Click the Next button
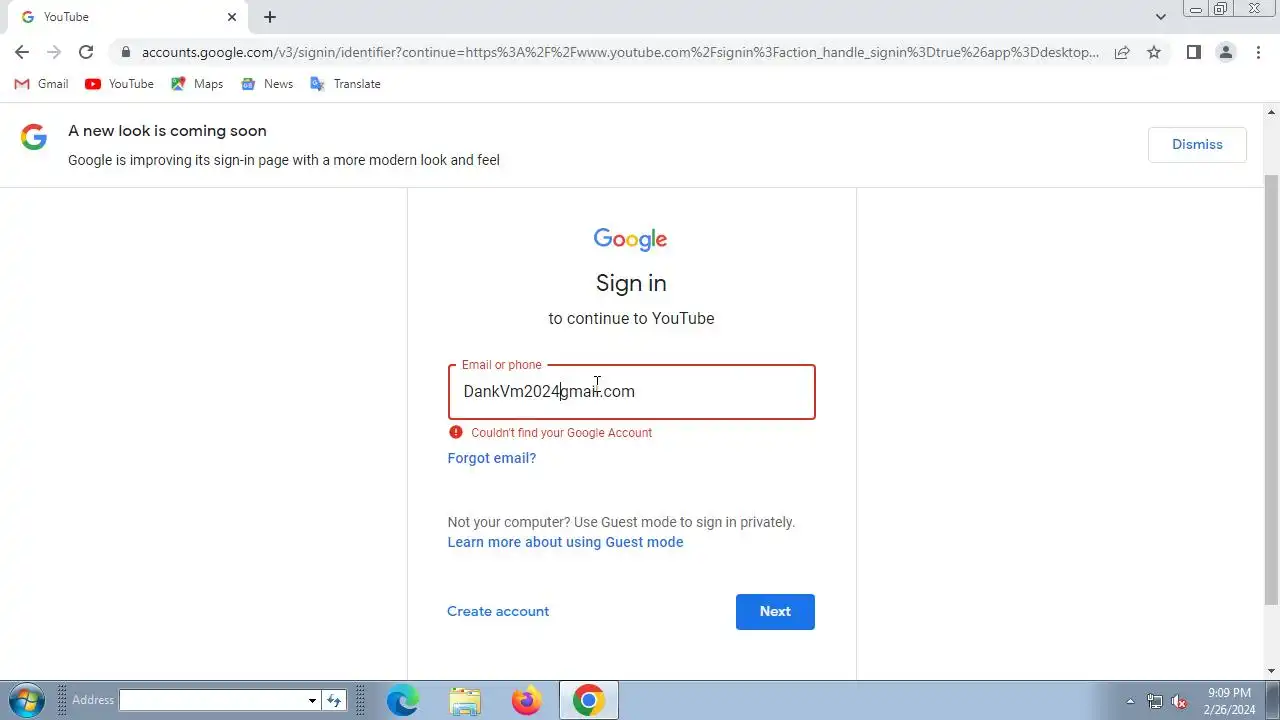This screenshot has height=720, width=1280. click(x=775, y=612)
